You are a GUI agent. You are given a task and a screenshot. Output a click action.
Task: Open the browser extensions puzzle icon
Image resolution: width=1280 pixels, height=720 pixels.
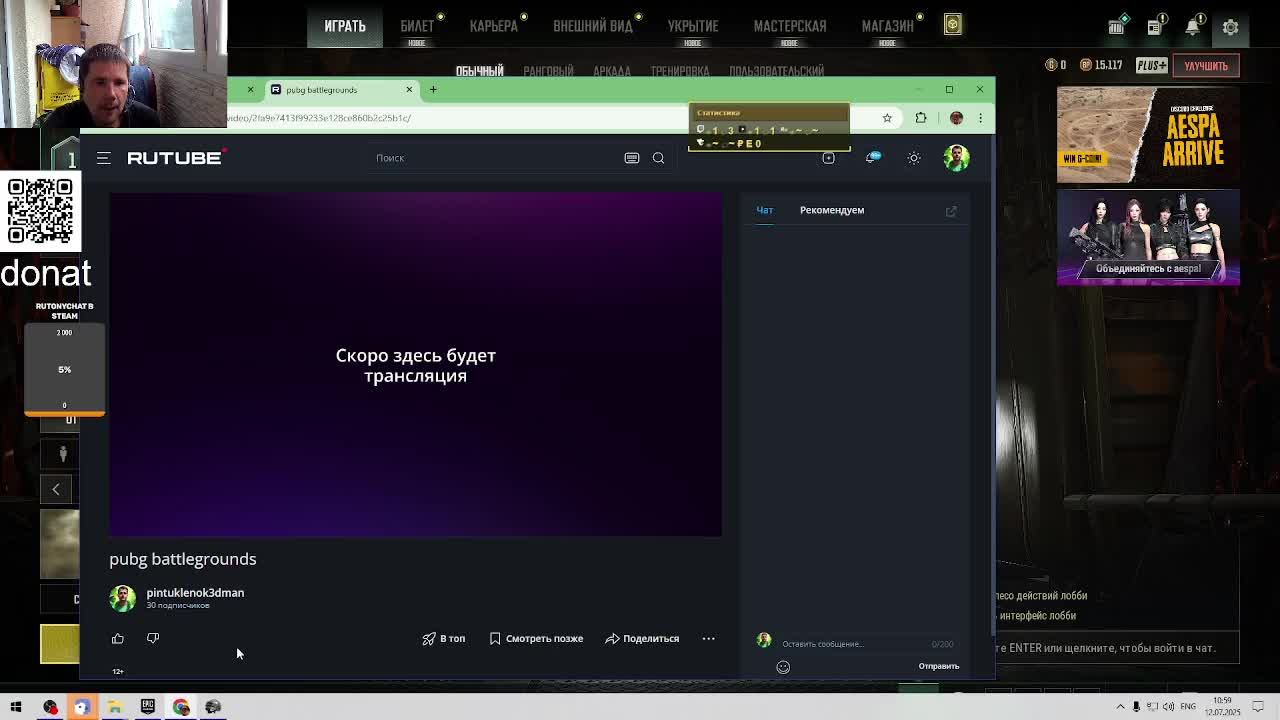(x=921, y=118)
